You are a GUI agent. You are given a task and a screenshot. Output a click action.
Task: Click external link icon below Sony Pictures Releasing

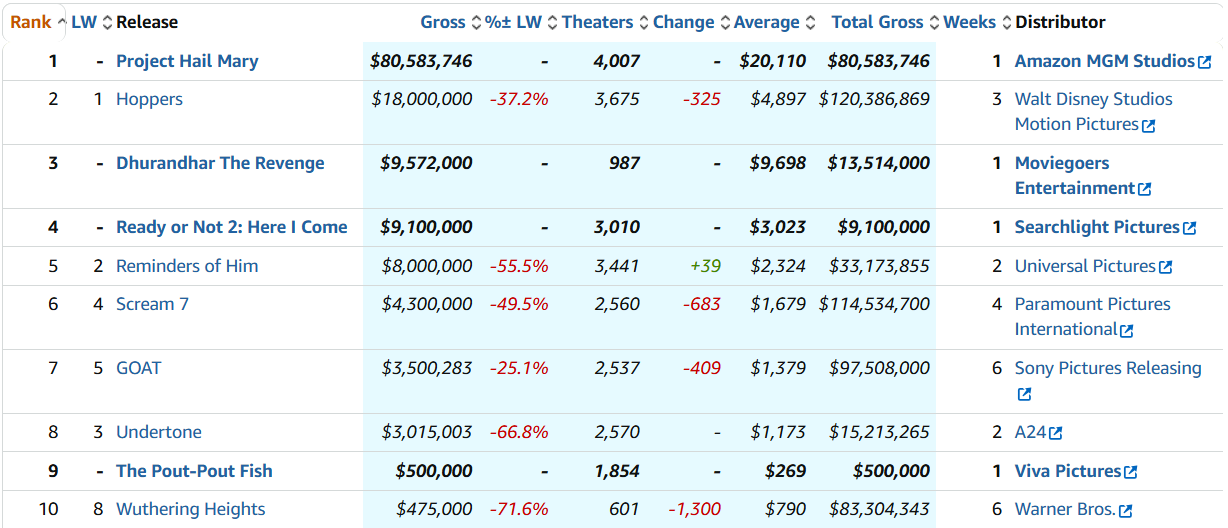[x=1024, y=394]
